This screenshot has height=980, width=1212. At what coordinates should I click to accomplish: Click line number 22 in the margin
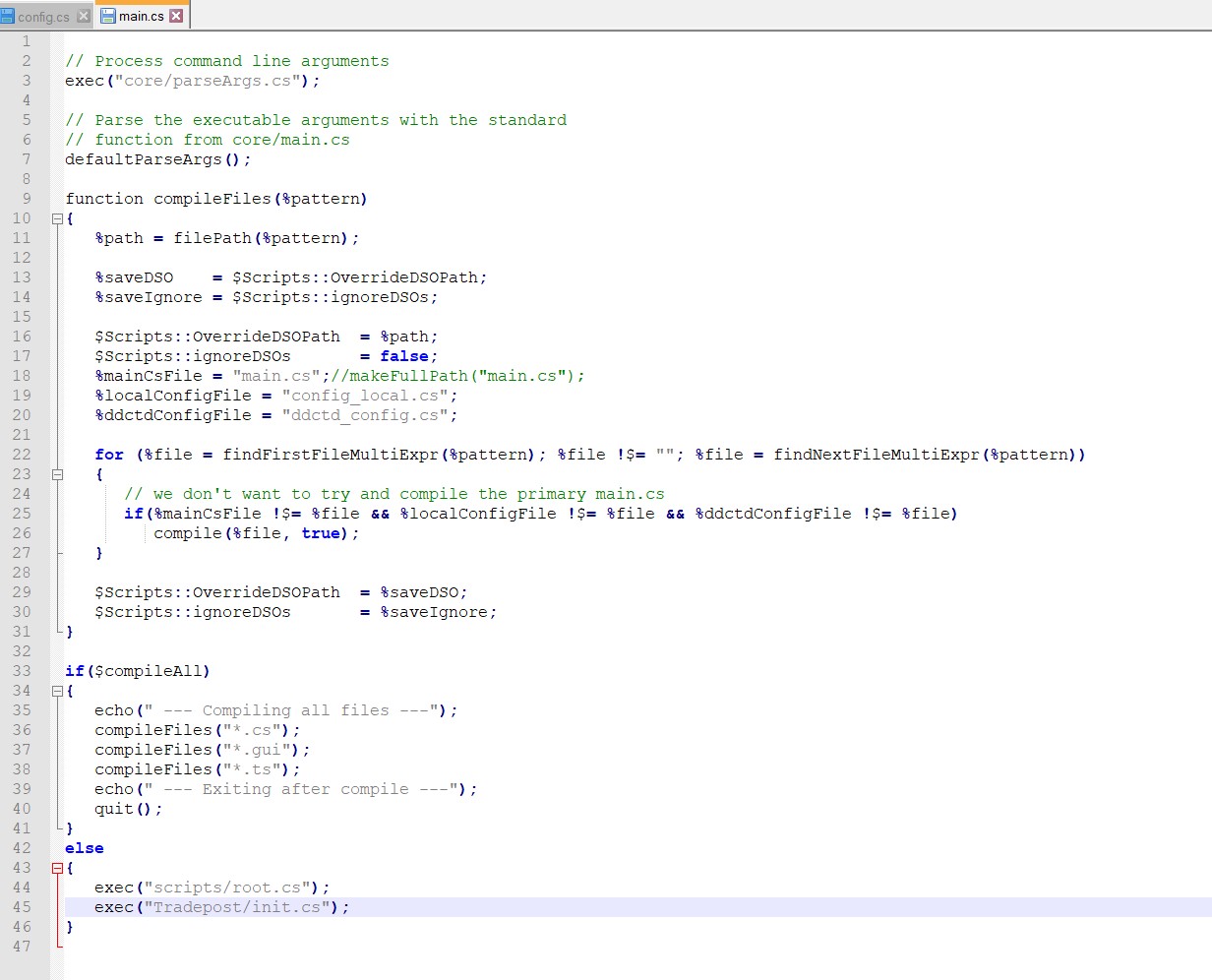tap(22, 455)
